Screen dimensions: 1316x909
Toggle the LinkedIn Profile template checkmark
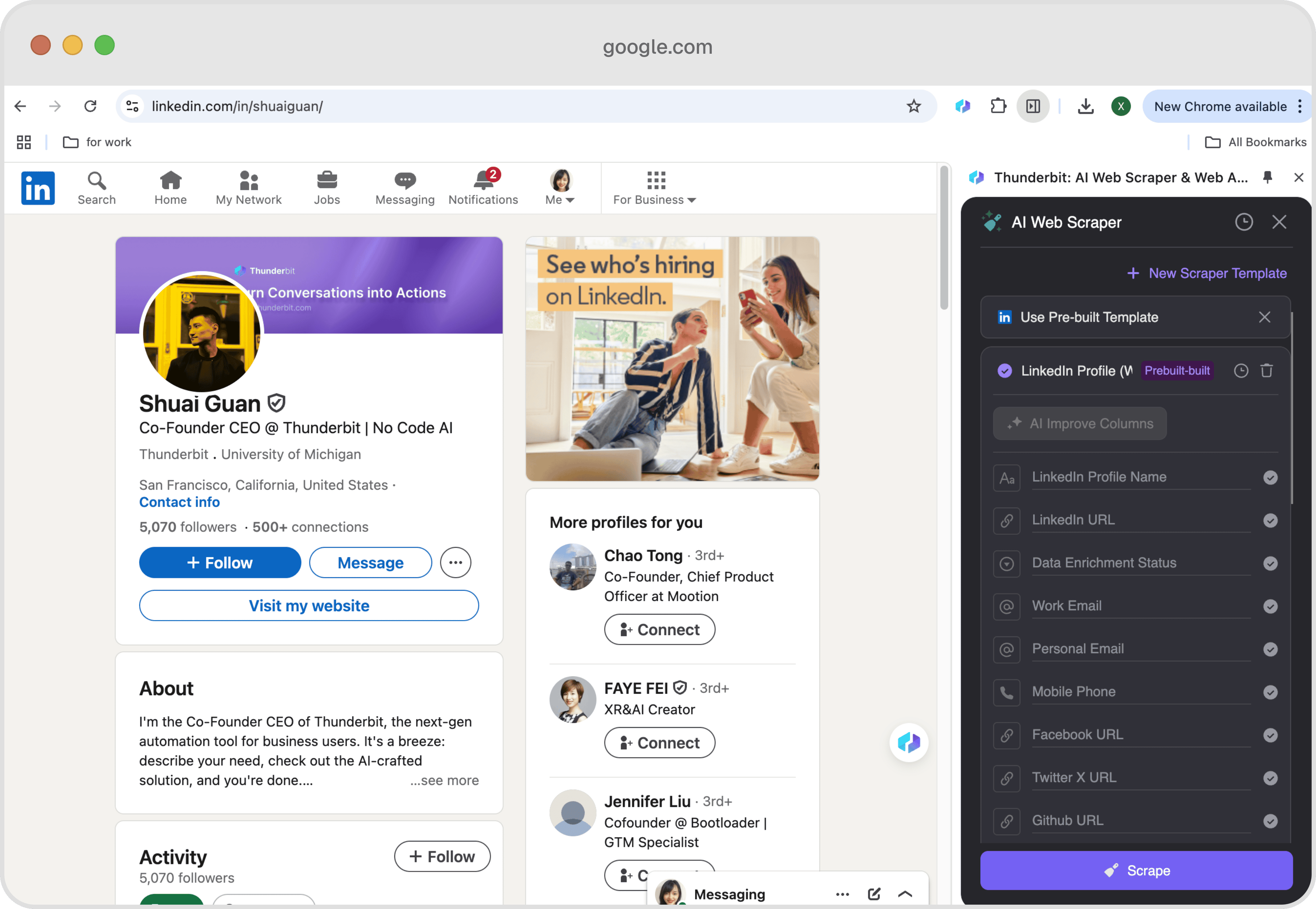[1004, 371]
